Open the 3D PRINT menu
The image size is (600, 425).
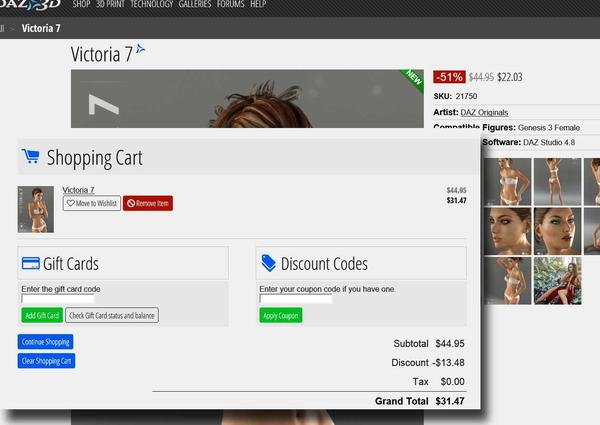[x=110, y=4]
